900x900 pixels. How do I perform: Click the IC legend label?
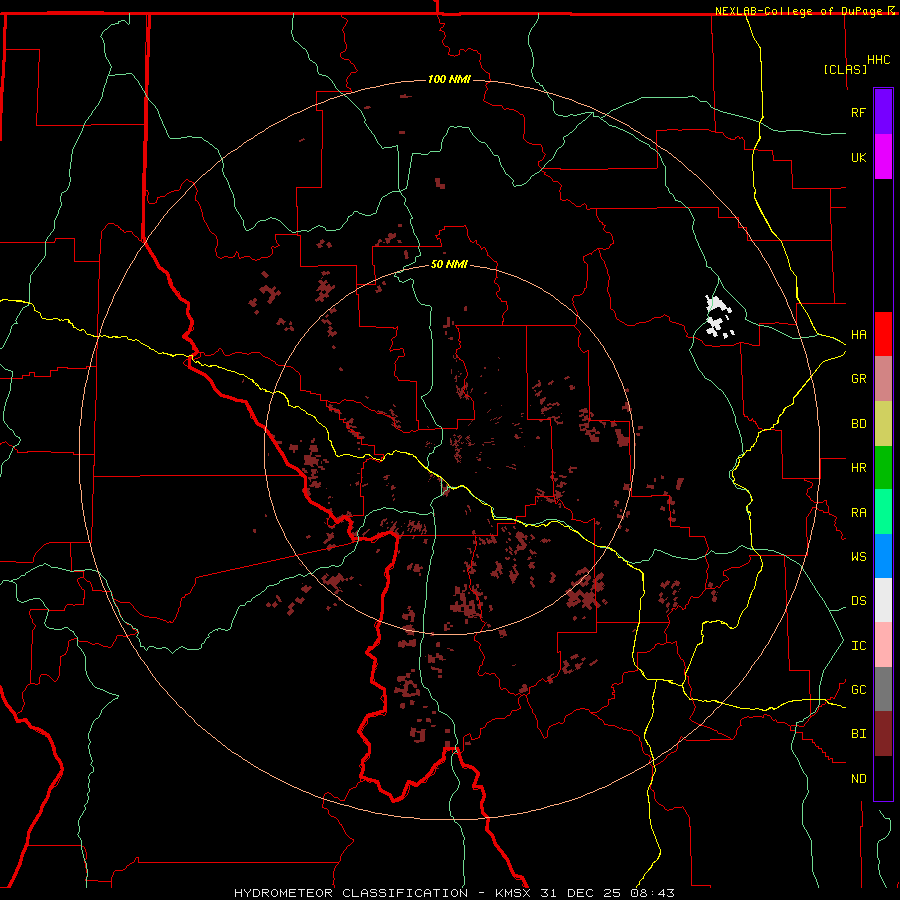coord(858,646)
